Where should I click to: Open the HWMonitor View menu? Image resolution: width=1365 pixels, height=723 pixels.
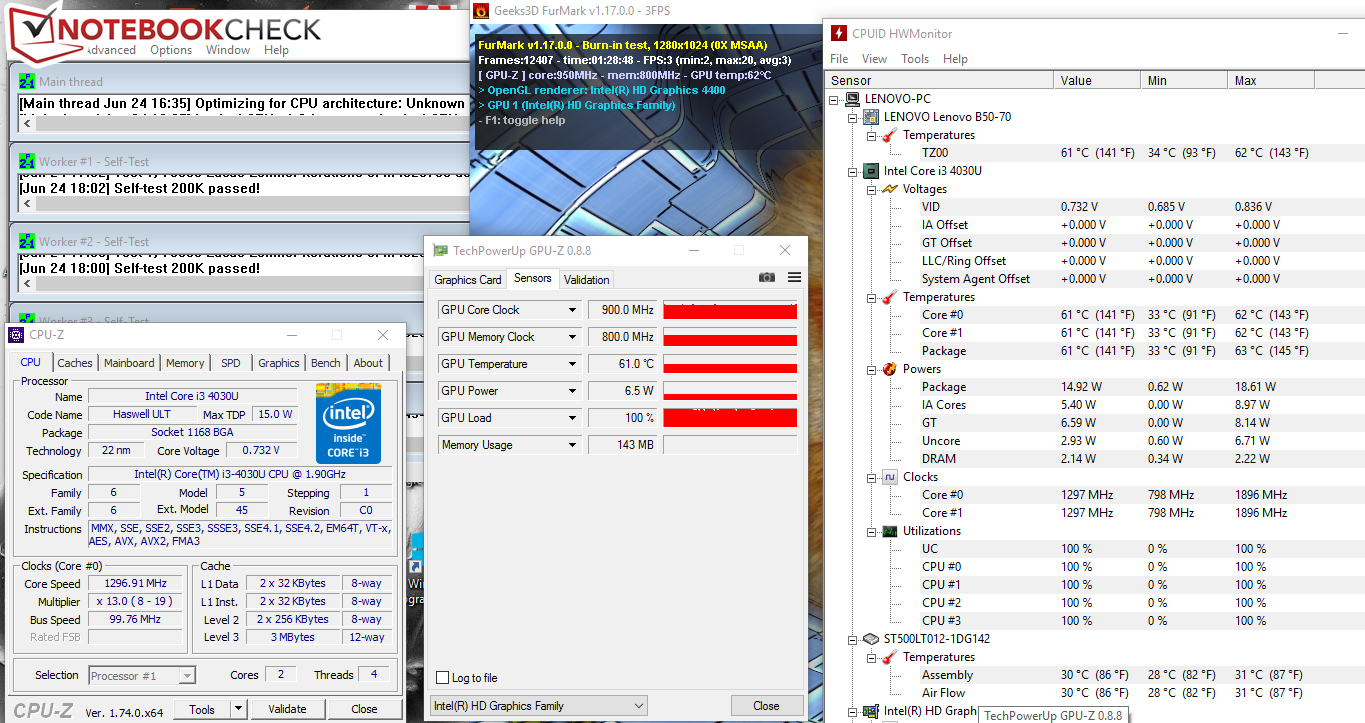click(874, 59)
